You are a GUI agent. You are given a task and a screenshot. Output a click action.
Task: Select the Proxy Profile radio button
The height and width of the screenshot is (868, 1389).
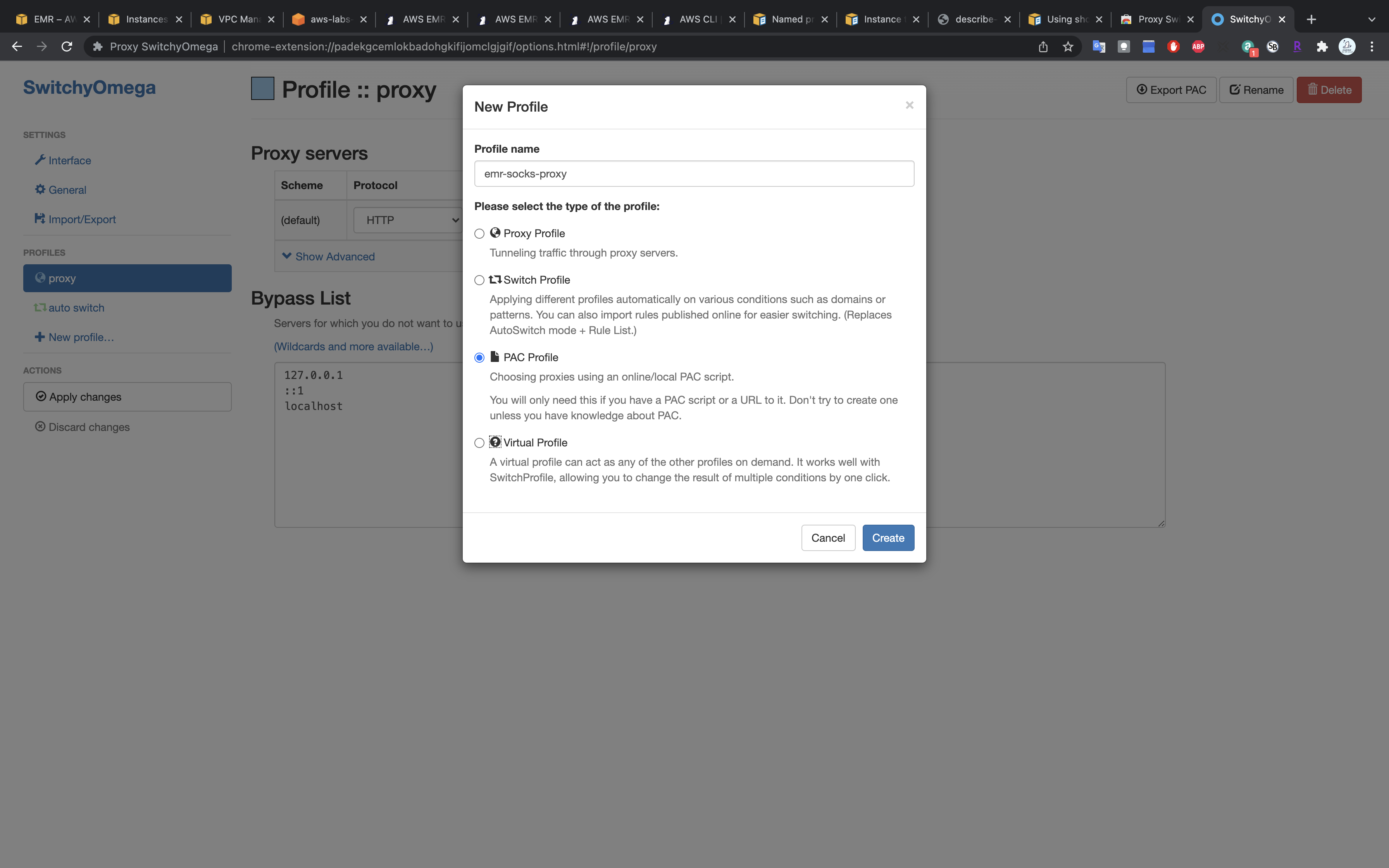click(479, 234)
